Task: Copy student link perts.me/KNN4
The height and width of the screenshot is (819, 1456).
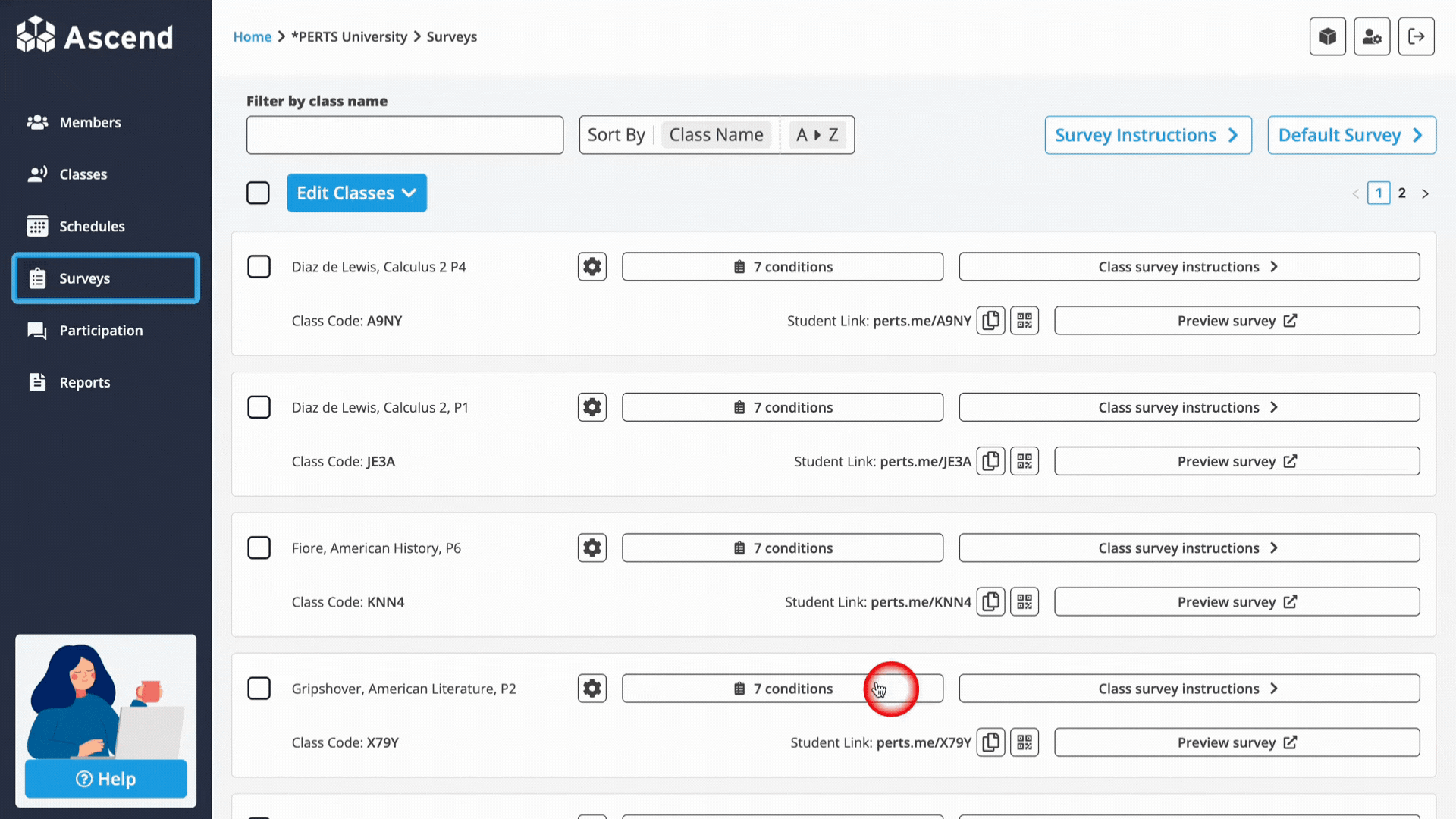Action: pyautogui.click(x=990, y=602)
